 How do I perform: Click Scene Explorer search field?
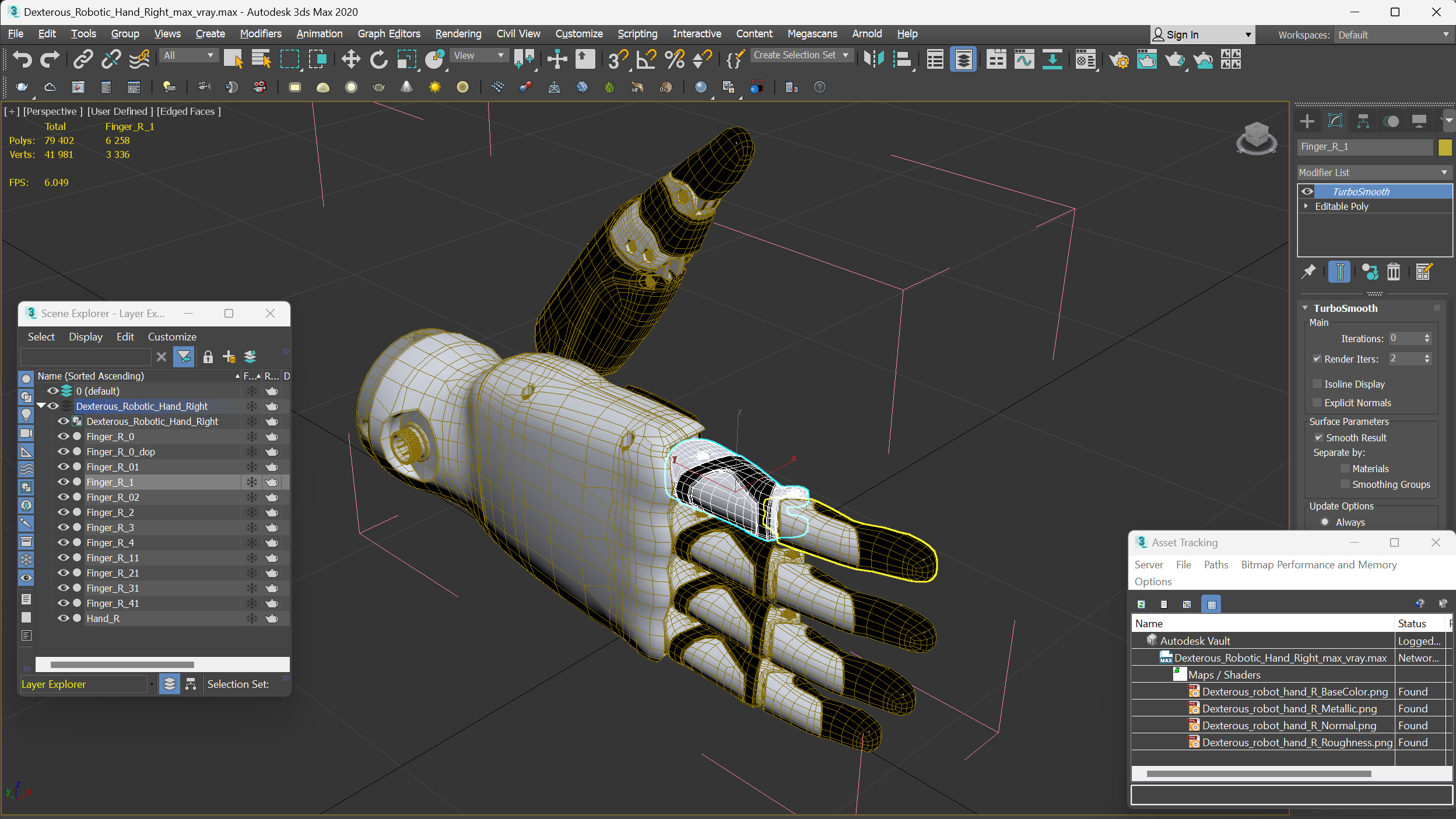tap(86, 357)
